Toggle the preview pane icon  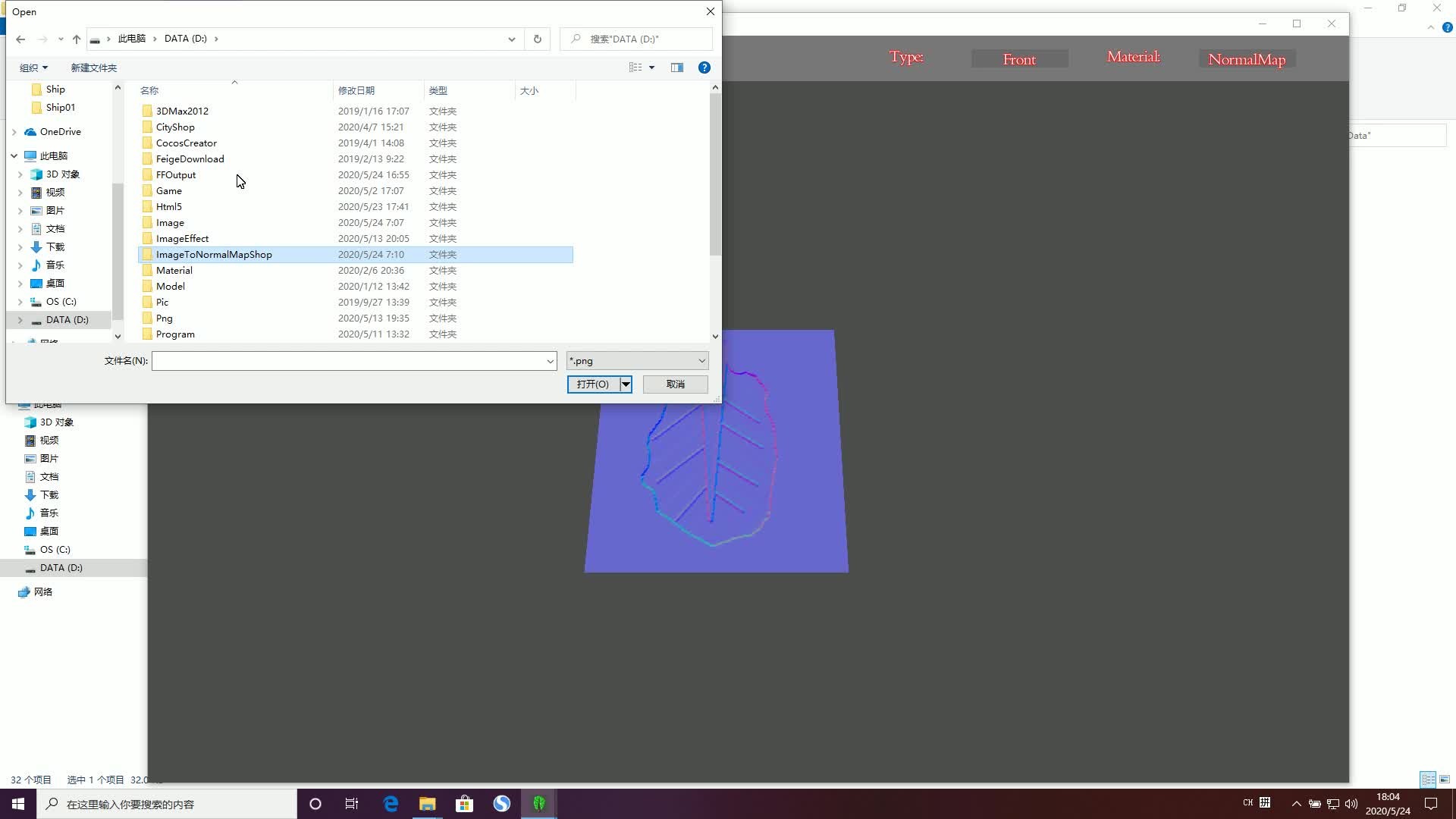677,67
